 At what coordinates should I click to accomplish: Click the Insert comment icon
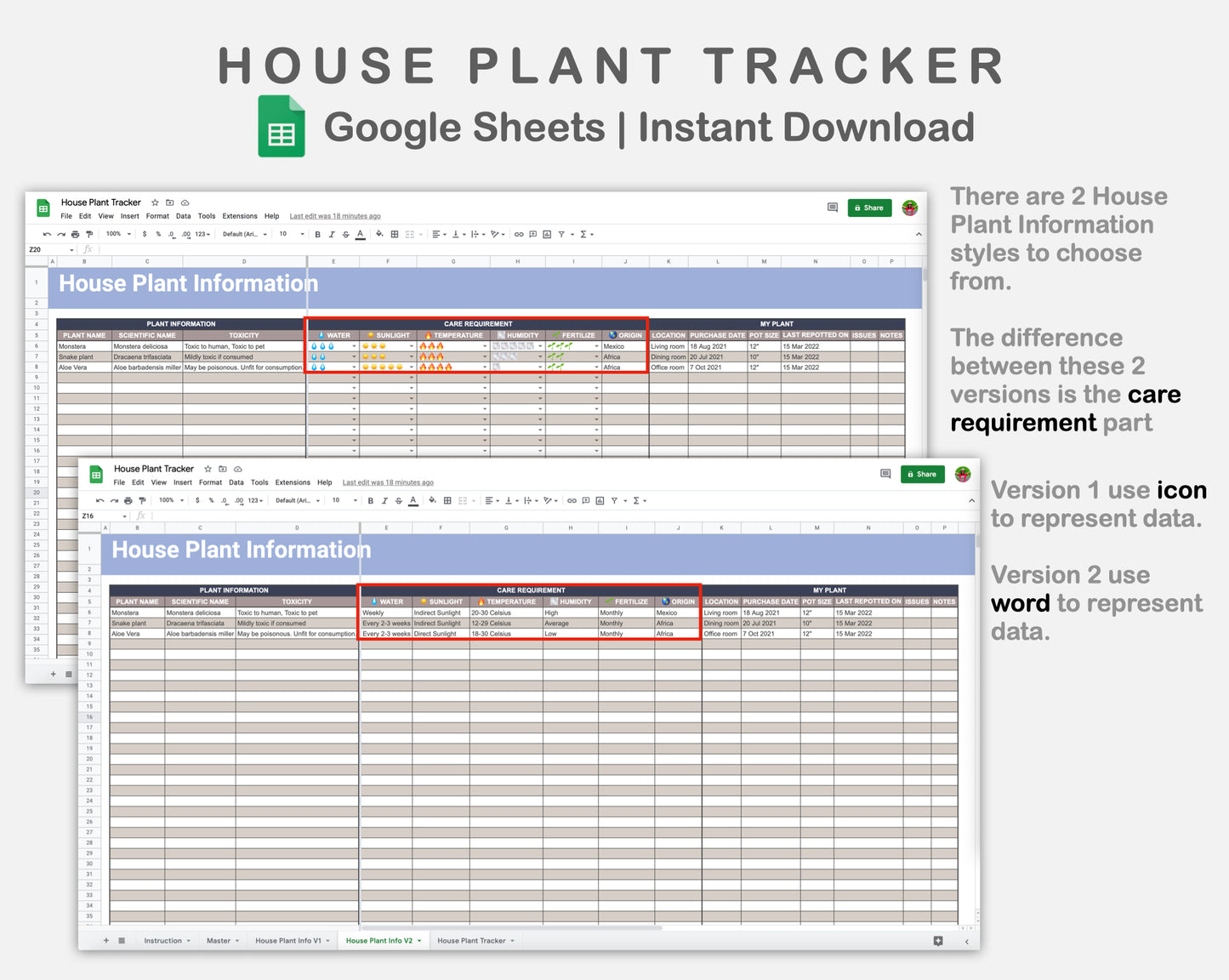586,500
